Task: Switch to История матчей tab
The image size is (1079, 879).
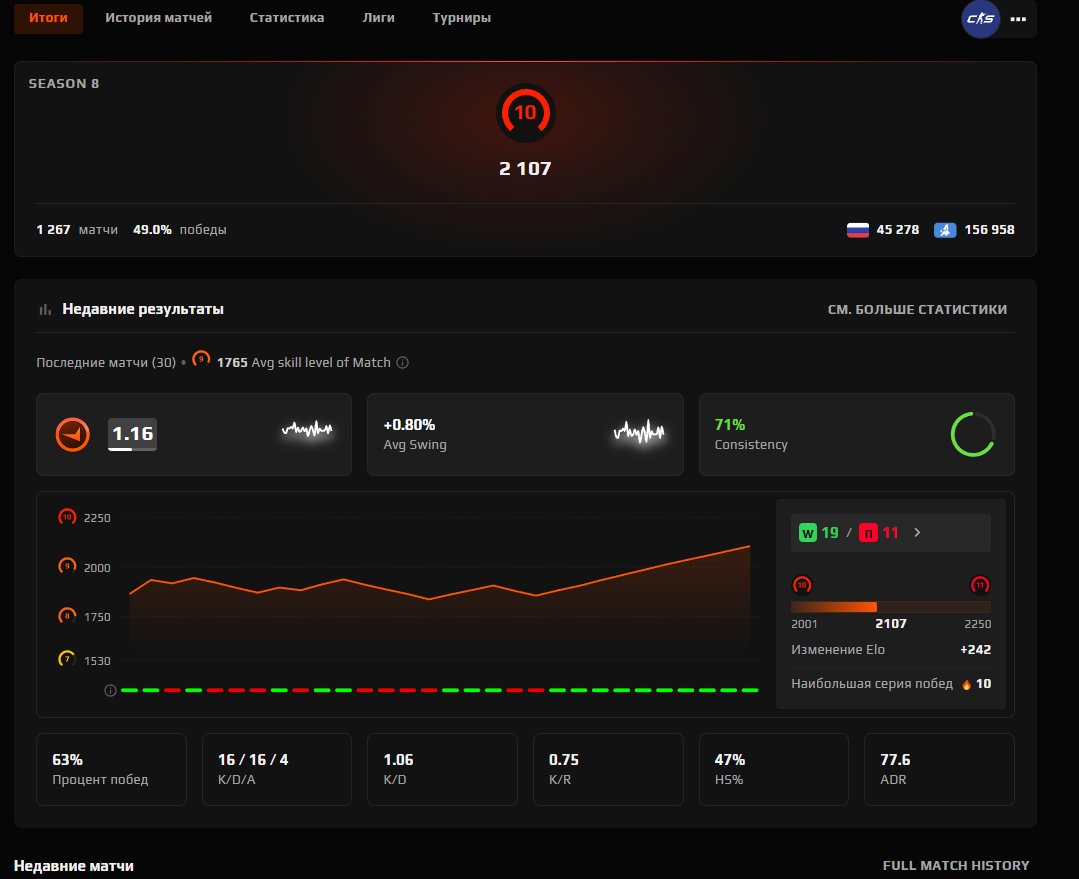Action: click(158, 18)
